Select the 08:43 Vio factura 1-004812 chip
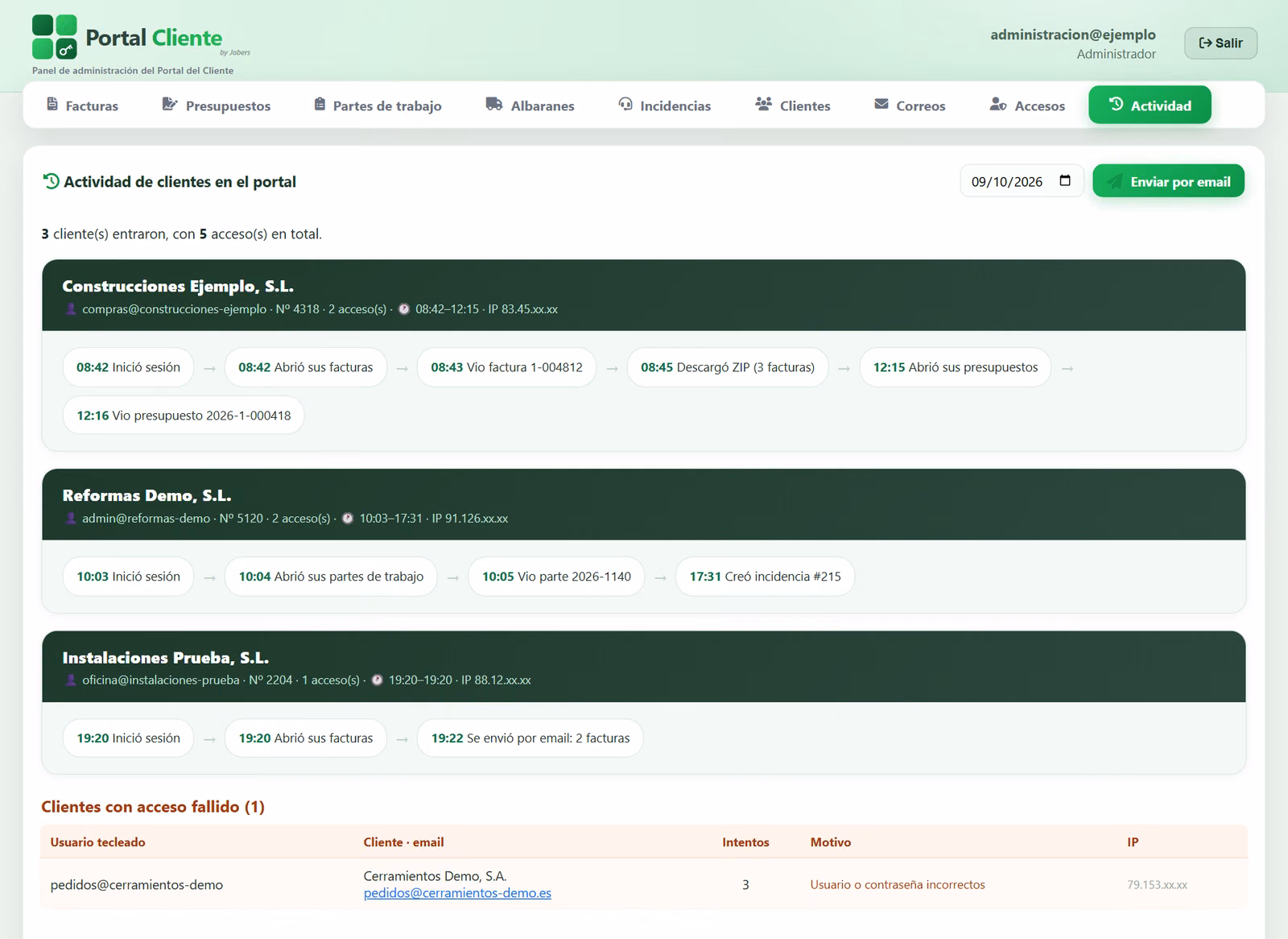Viewport: 1288px width, 939px height. [x=506, y=367]
